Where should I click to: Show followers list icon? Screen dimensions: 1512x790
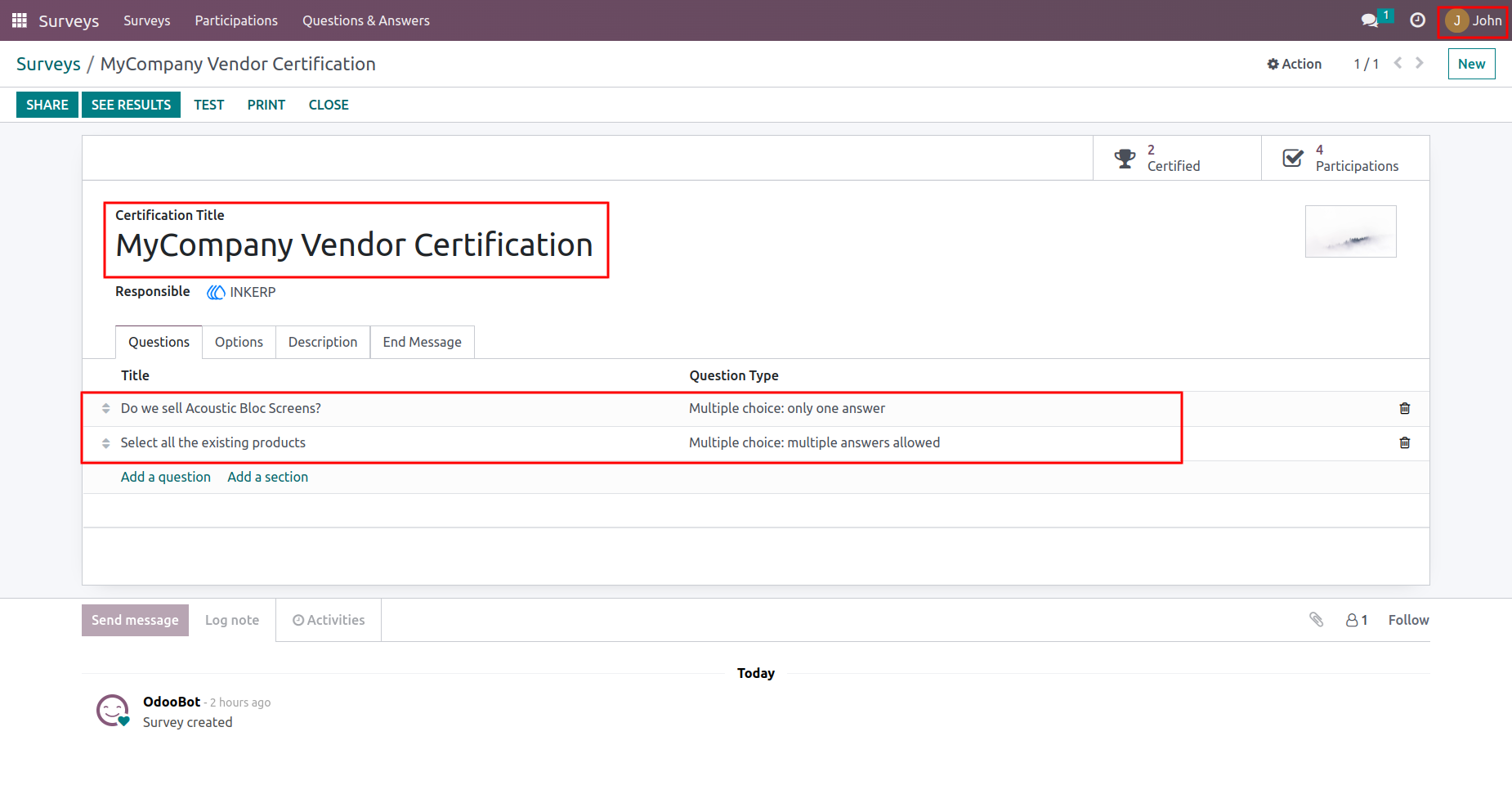tap(1357, 620)
